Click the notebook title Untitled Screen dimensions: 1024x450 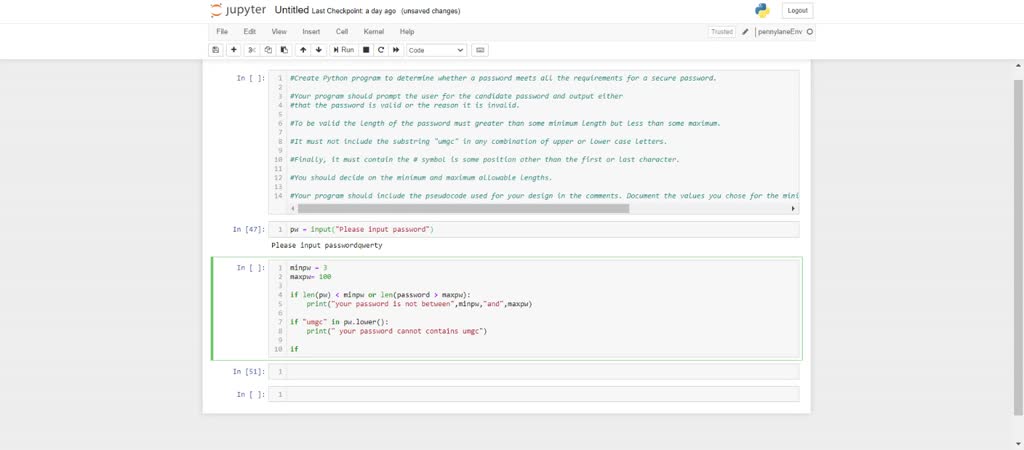tap(291, 10)
